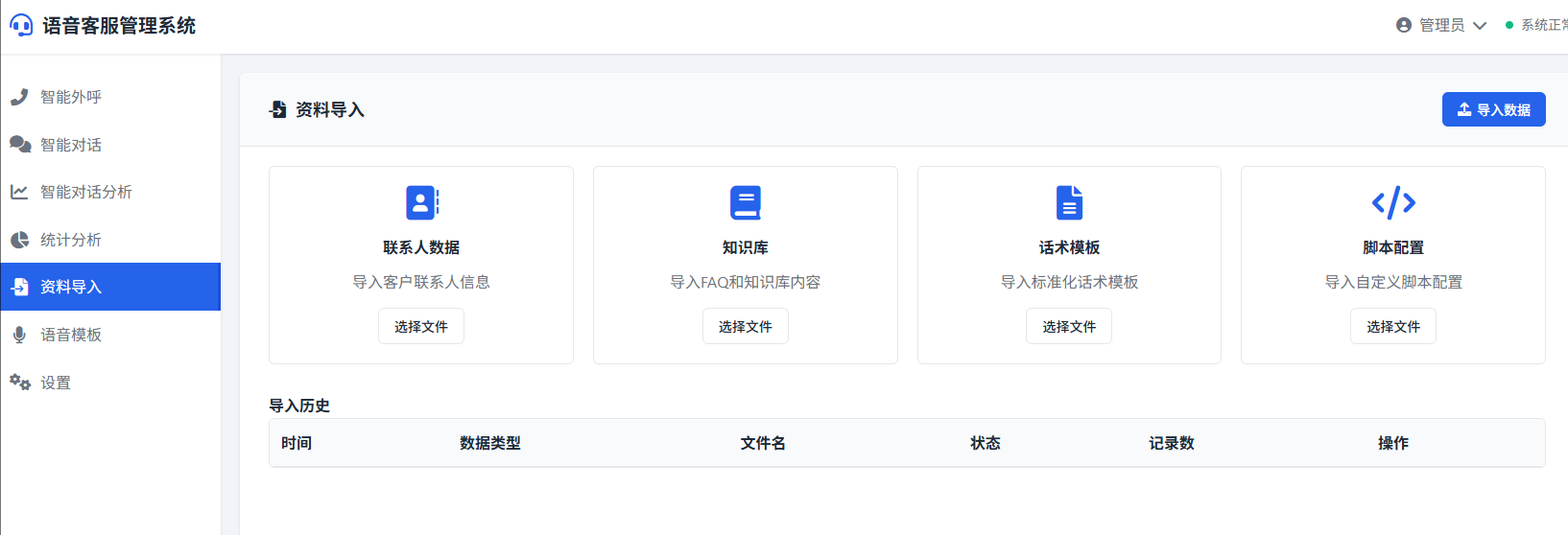Screen dimensions: 1568x535
Task: Click the chat bubbles icon for 智能对话
Action: click(x=20, y=145)
